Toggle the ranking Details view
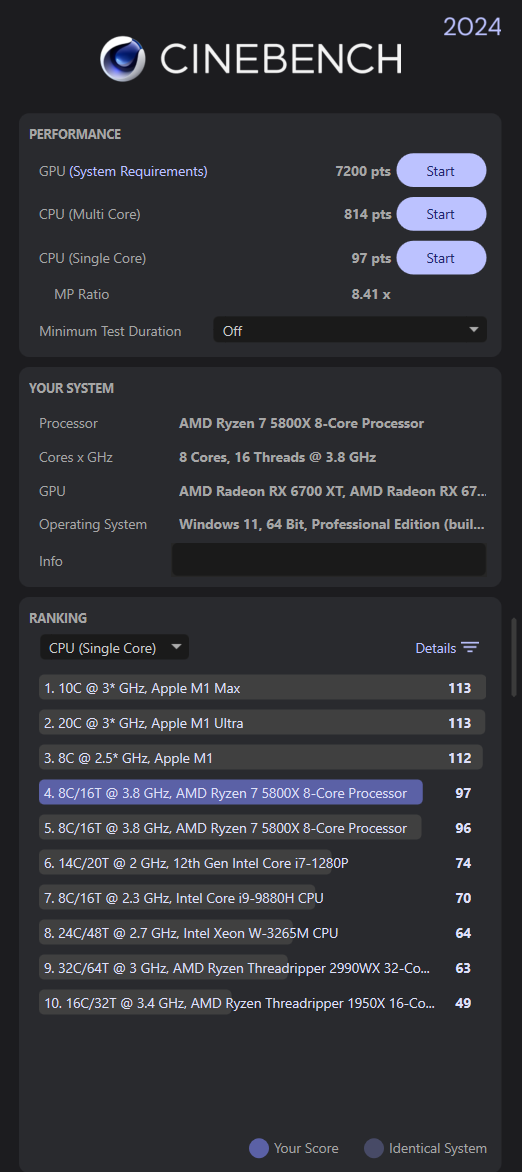 pos(447,648)
